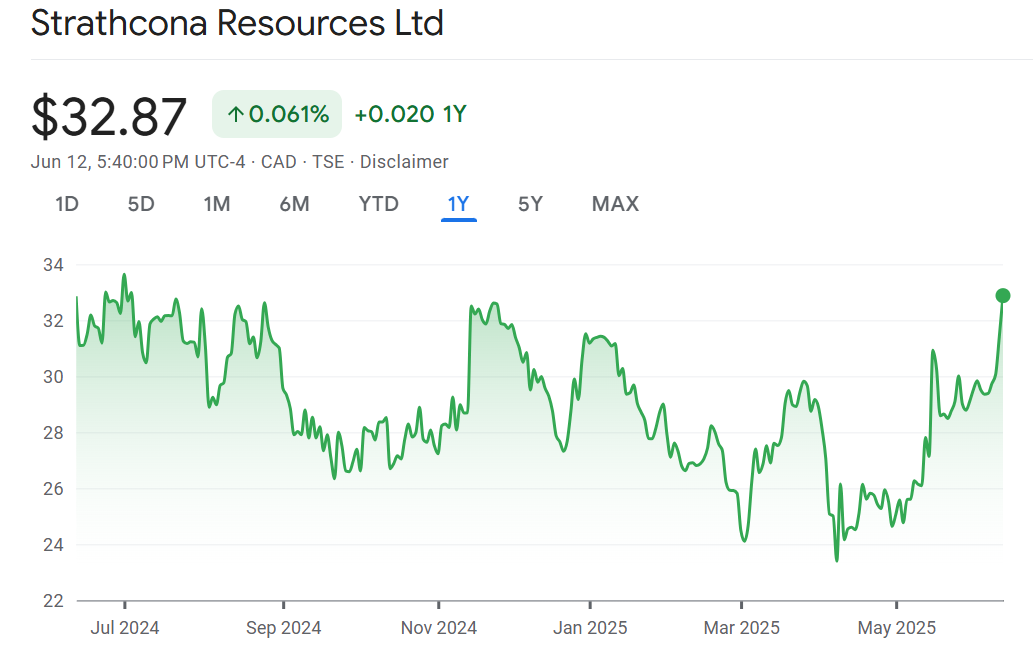
Task: Select the 5D chart range
Action: pyautogui.click(x=141, y=204)
